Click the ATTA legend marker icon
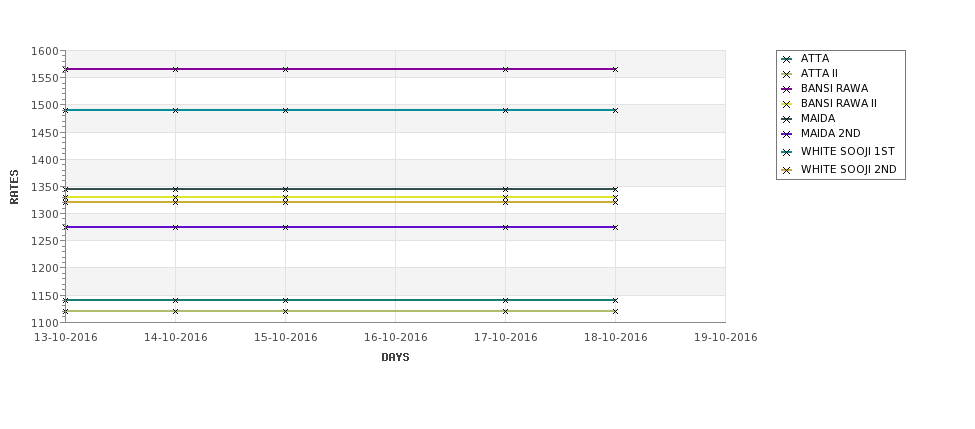 pyautogui.click(x=787, y=59)
